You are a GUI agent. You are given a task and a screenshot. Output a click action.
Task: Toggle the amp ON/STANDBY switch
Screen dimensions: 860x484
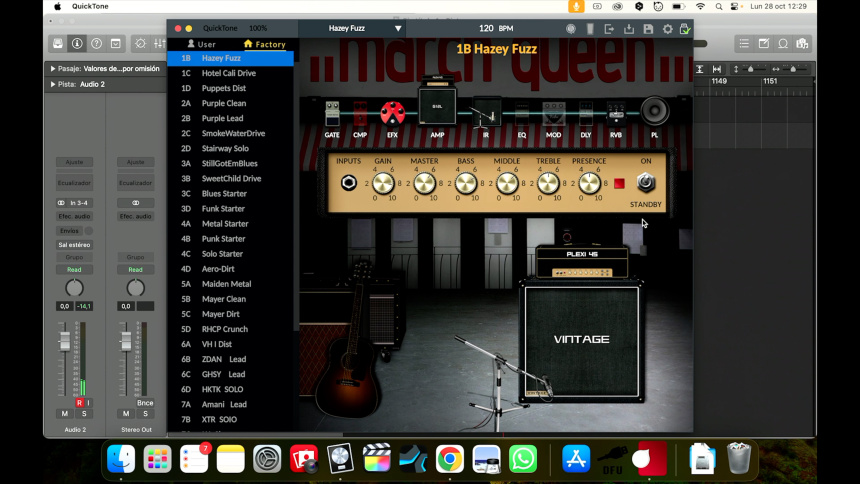click(x=646, y=182)
